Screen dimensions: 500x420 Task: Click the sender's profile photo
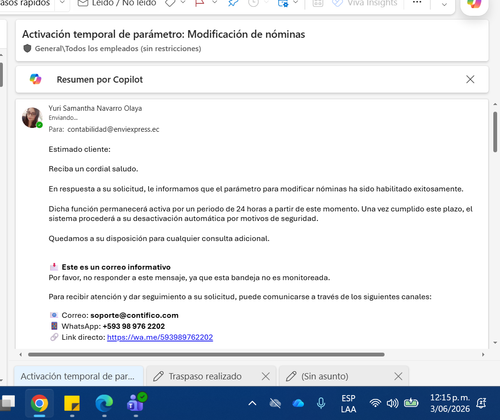click(x=32, y=118)
